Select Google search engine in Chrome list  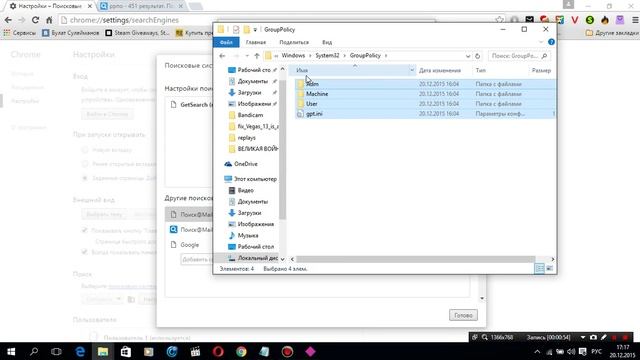click(x=189, y=245)
